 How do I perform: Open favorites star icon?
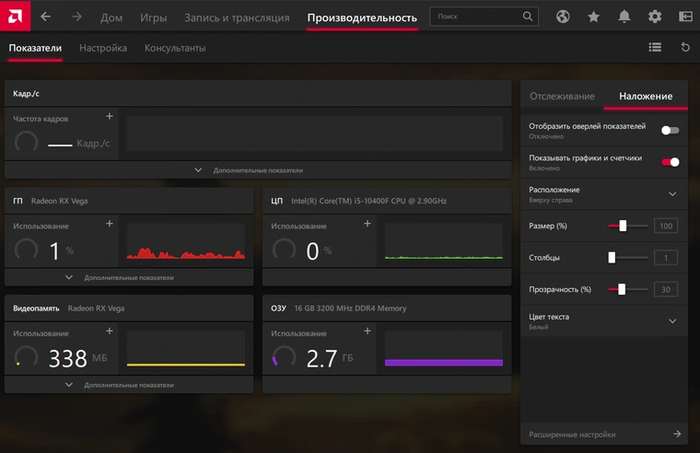coord(594,17)
